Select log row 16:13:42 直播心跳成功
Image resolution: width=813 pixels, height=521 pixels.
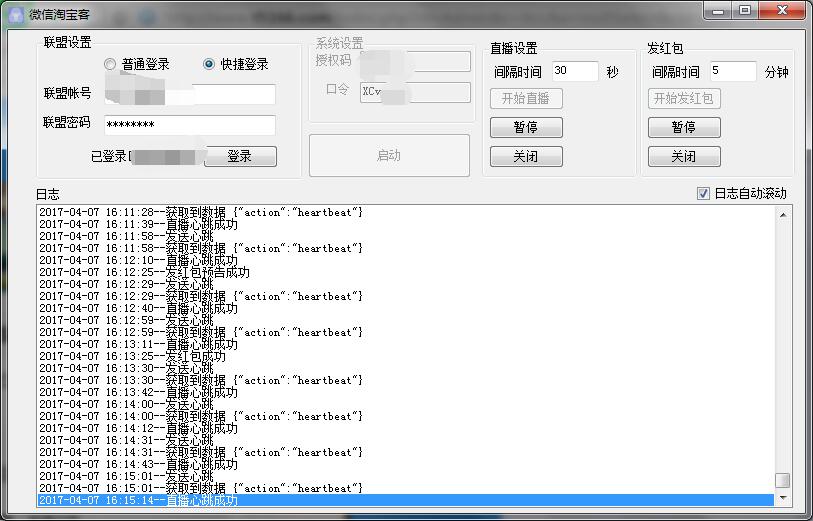click(x=405, y=392)
